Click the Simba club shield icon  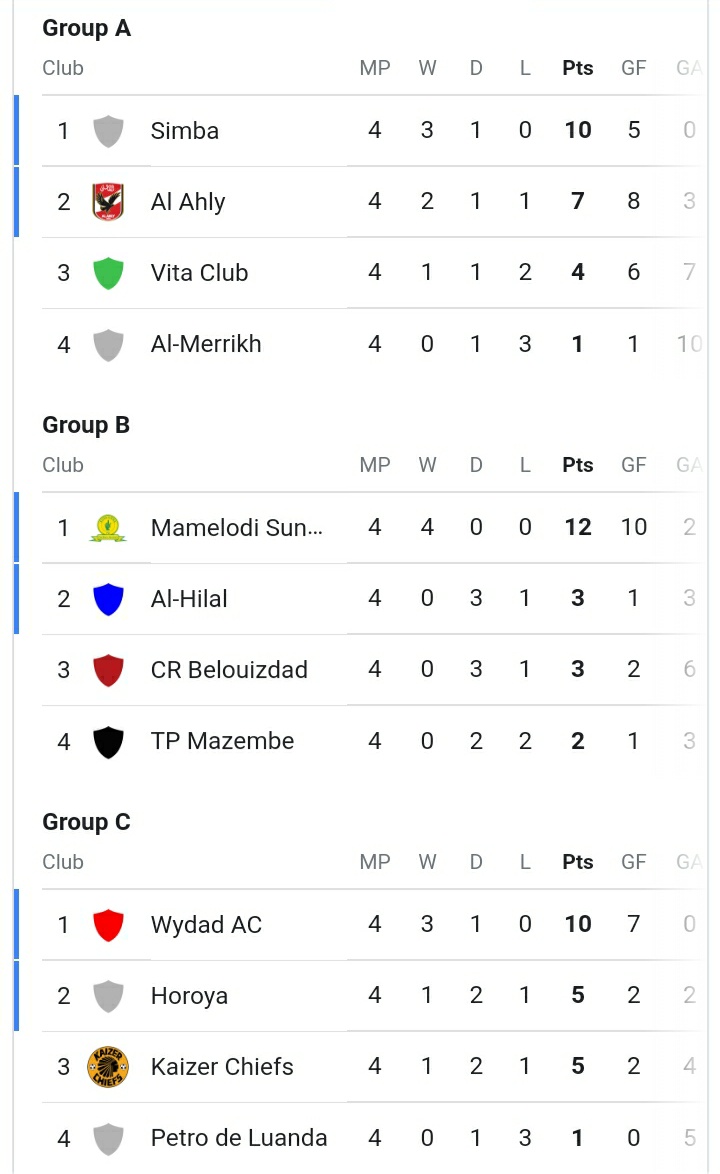108,131
